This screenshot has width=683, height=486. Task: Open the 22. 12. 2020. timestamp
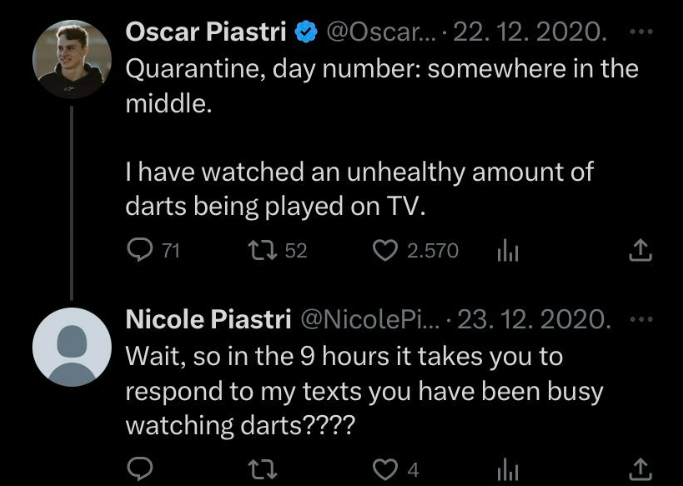click(530, 32)
